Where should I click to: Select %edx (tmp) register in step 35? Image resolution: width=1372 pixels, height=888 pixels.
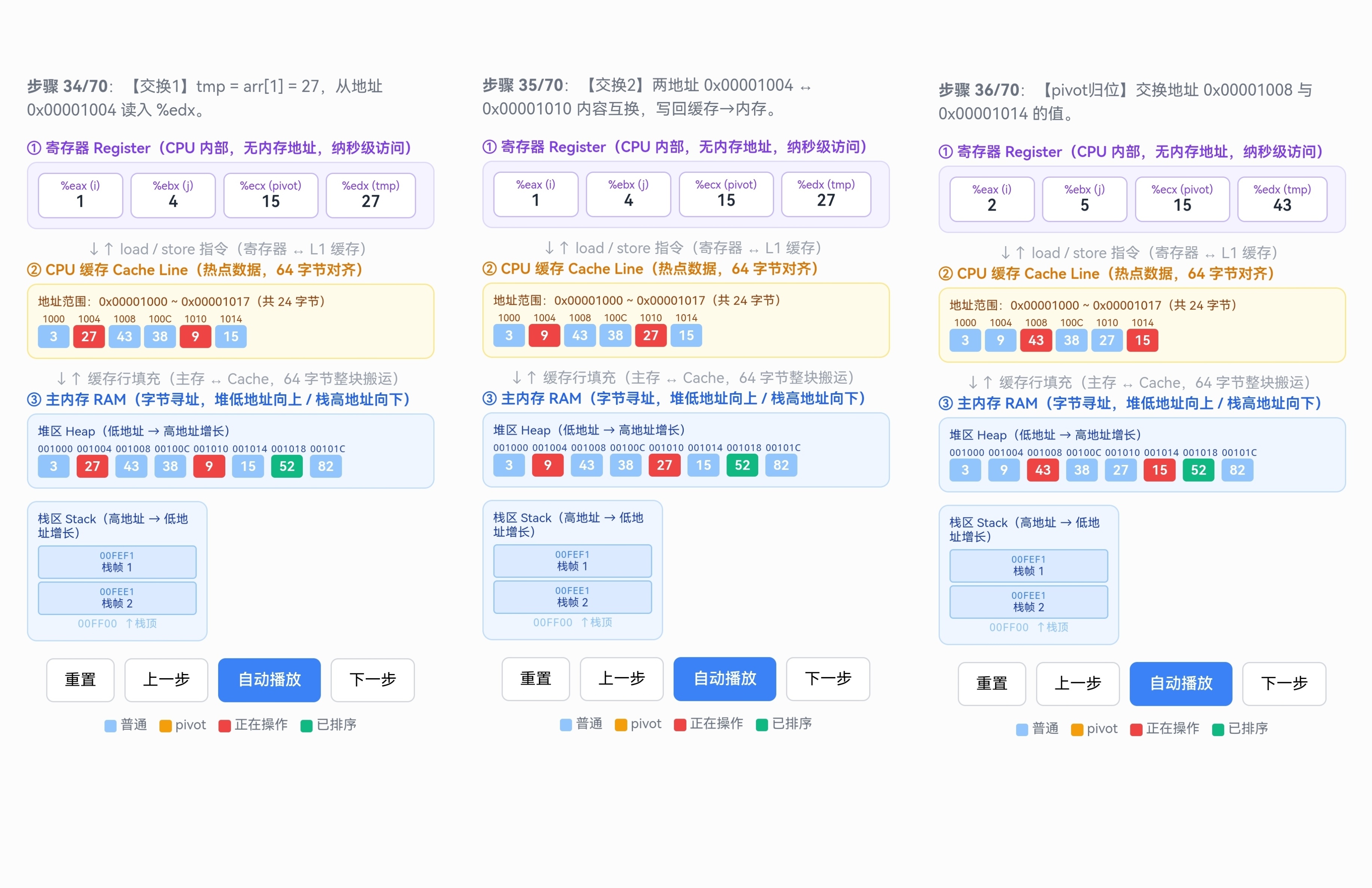click(x=826, y=194)
